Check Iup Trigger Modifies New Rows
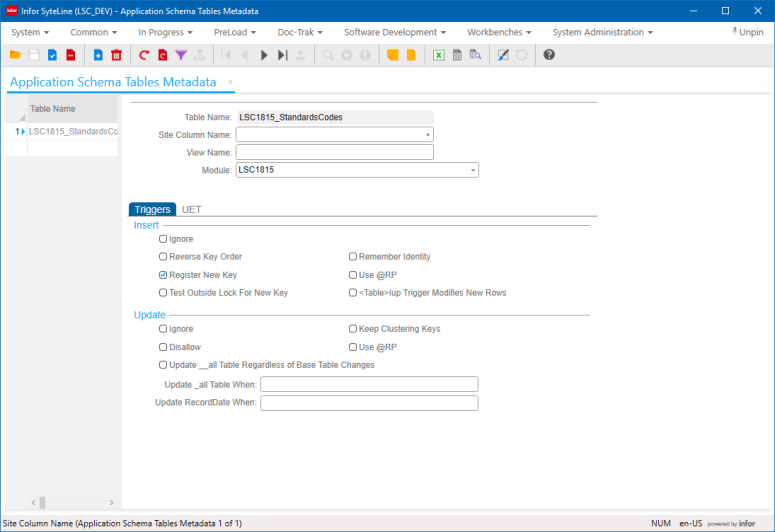Screen dimensions: 775x532 pyautogui.click(x=352, y=293)
